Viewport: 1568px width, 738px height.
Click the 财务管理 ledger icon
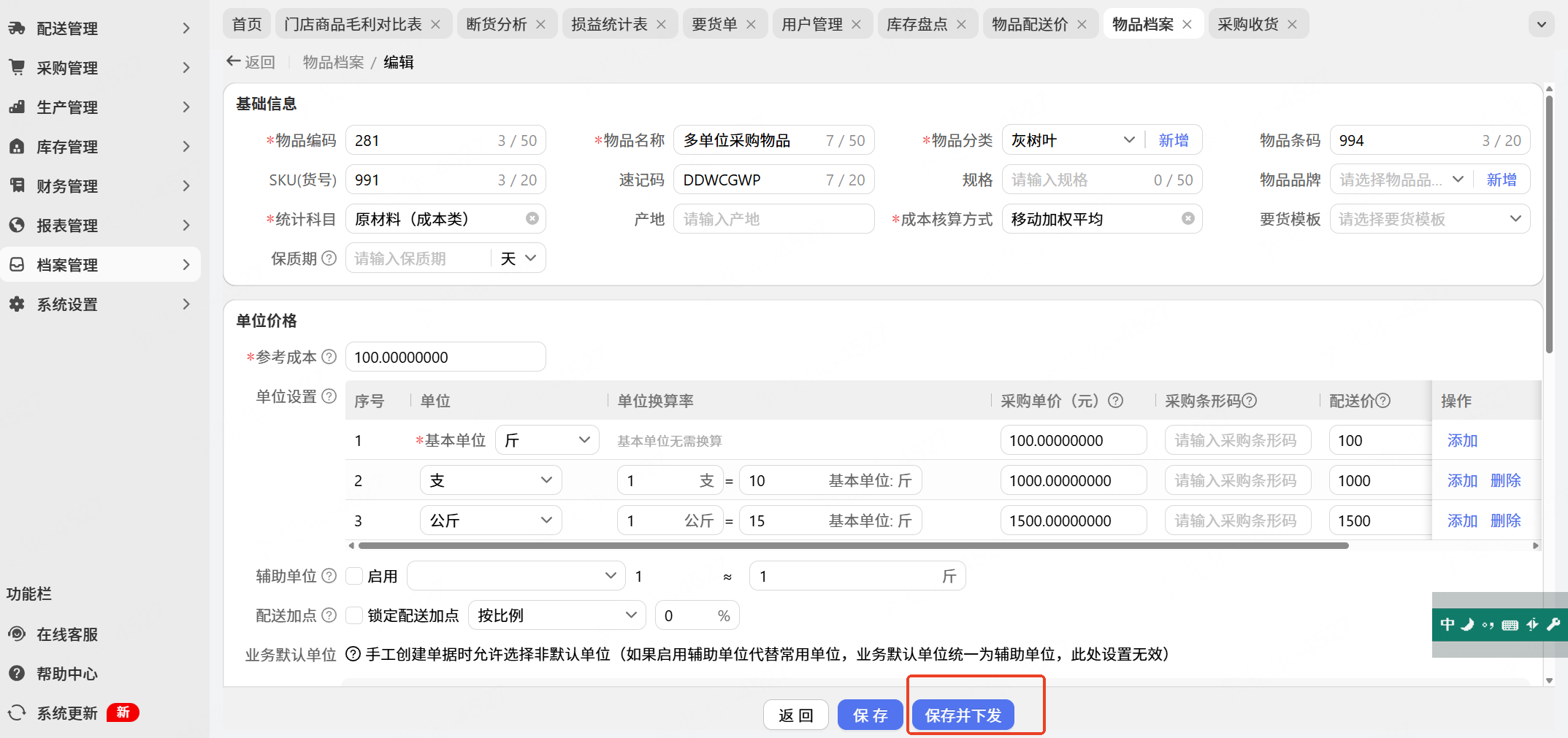(x=17, y=186)
